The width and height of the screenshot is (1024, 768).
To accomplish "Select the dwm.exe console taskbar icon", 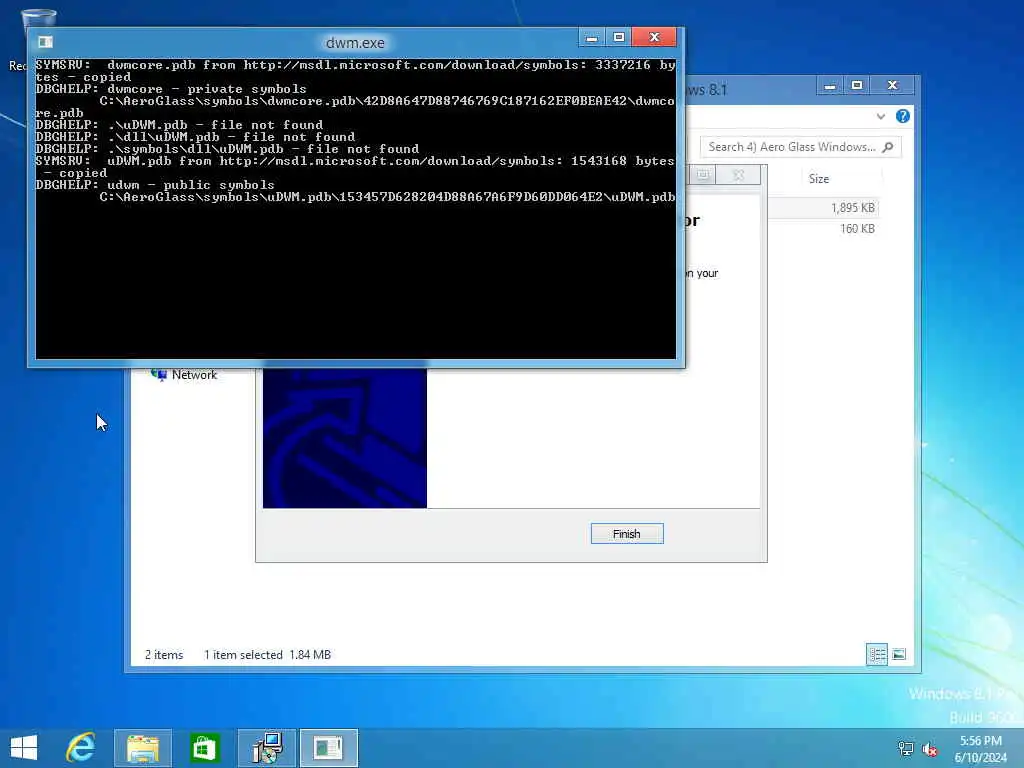I will 328,748.
